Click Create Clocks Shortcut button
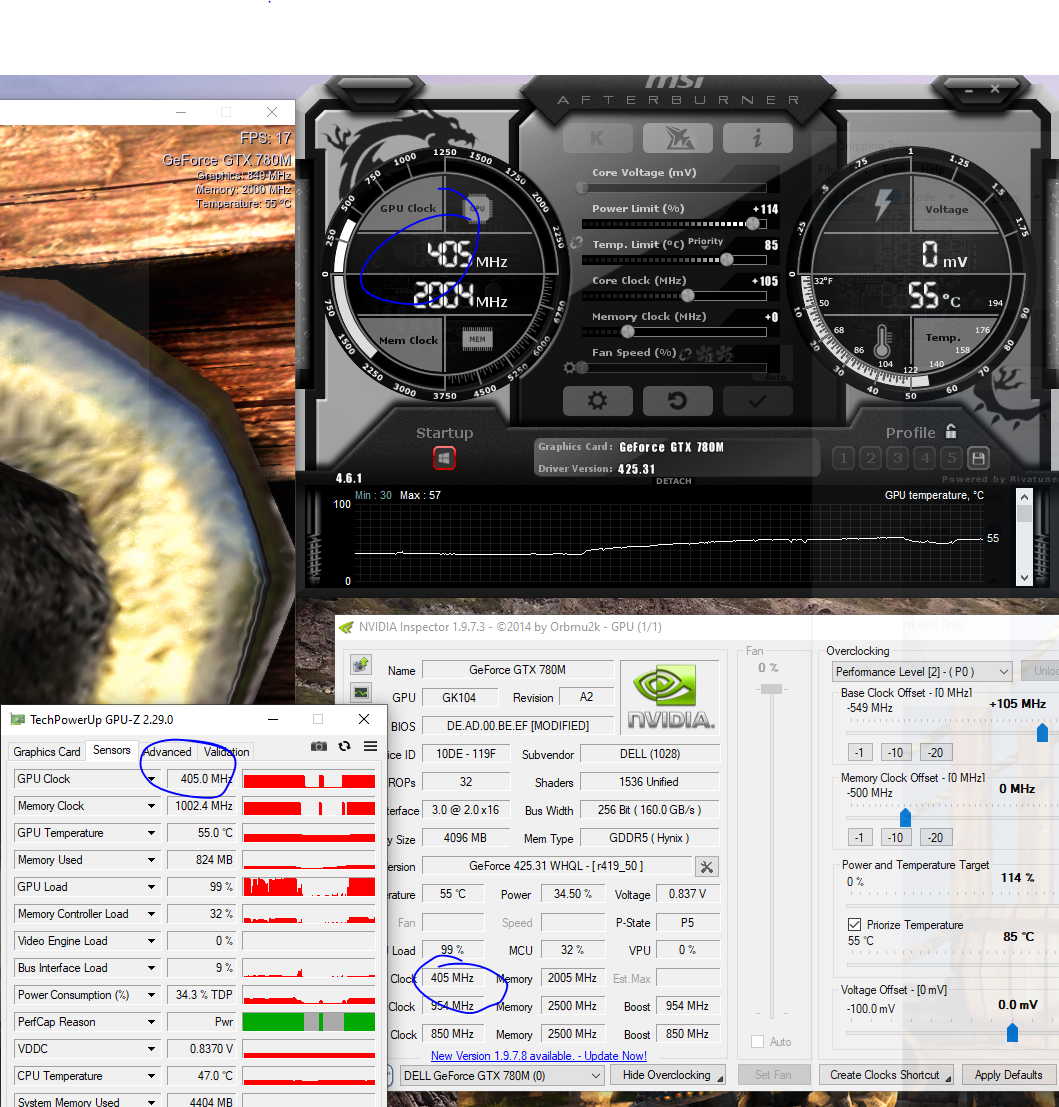Image resolution: width=1059 pixels, height=1107 pixels. (886, 1075)
